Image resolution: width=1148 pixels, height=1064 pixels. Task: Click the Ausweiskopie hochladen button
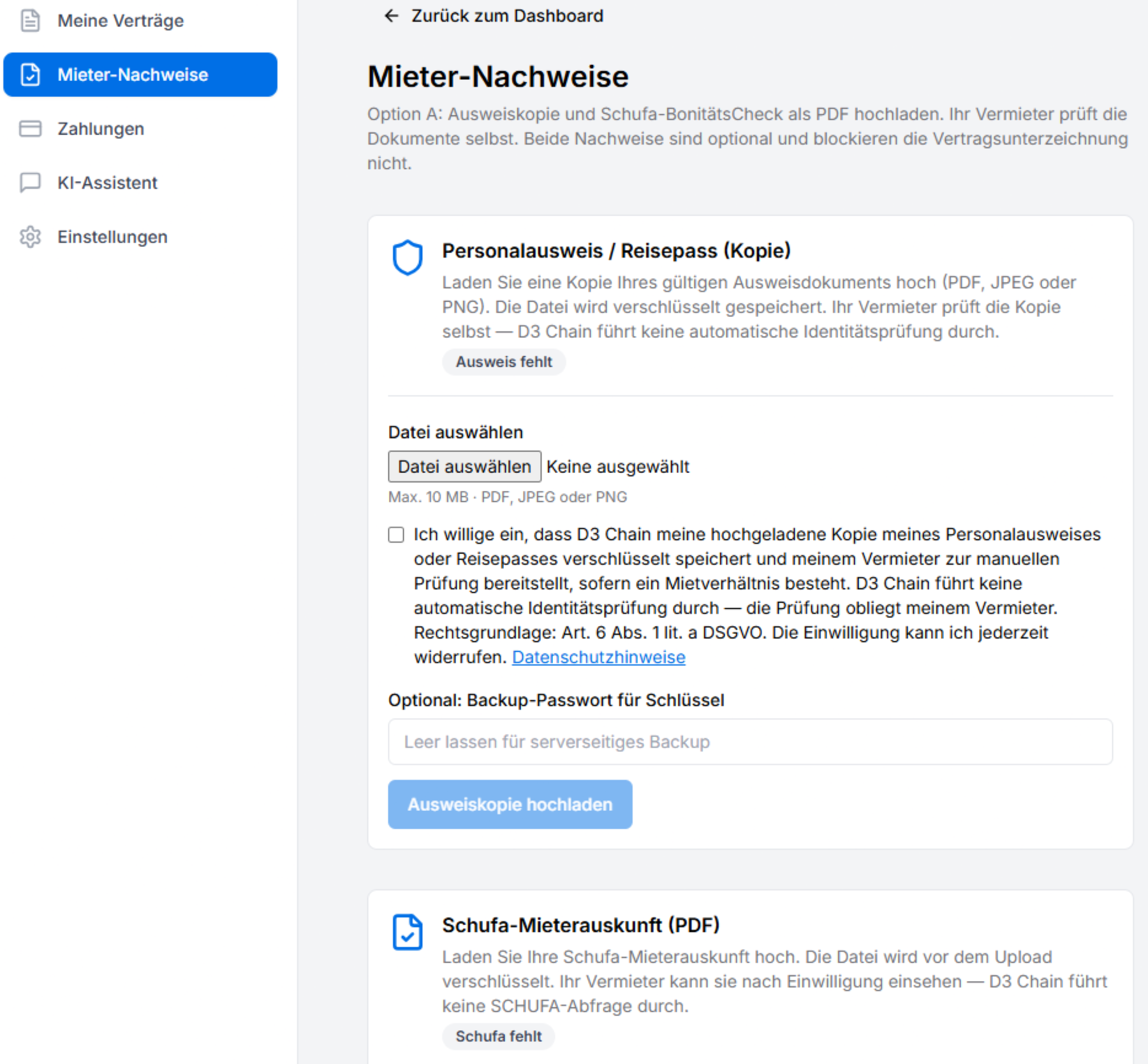click(x=510, y=805)
